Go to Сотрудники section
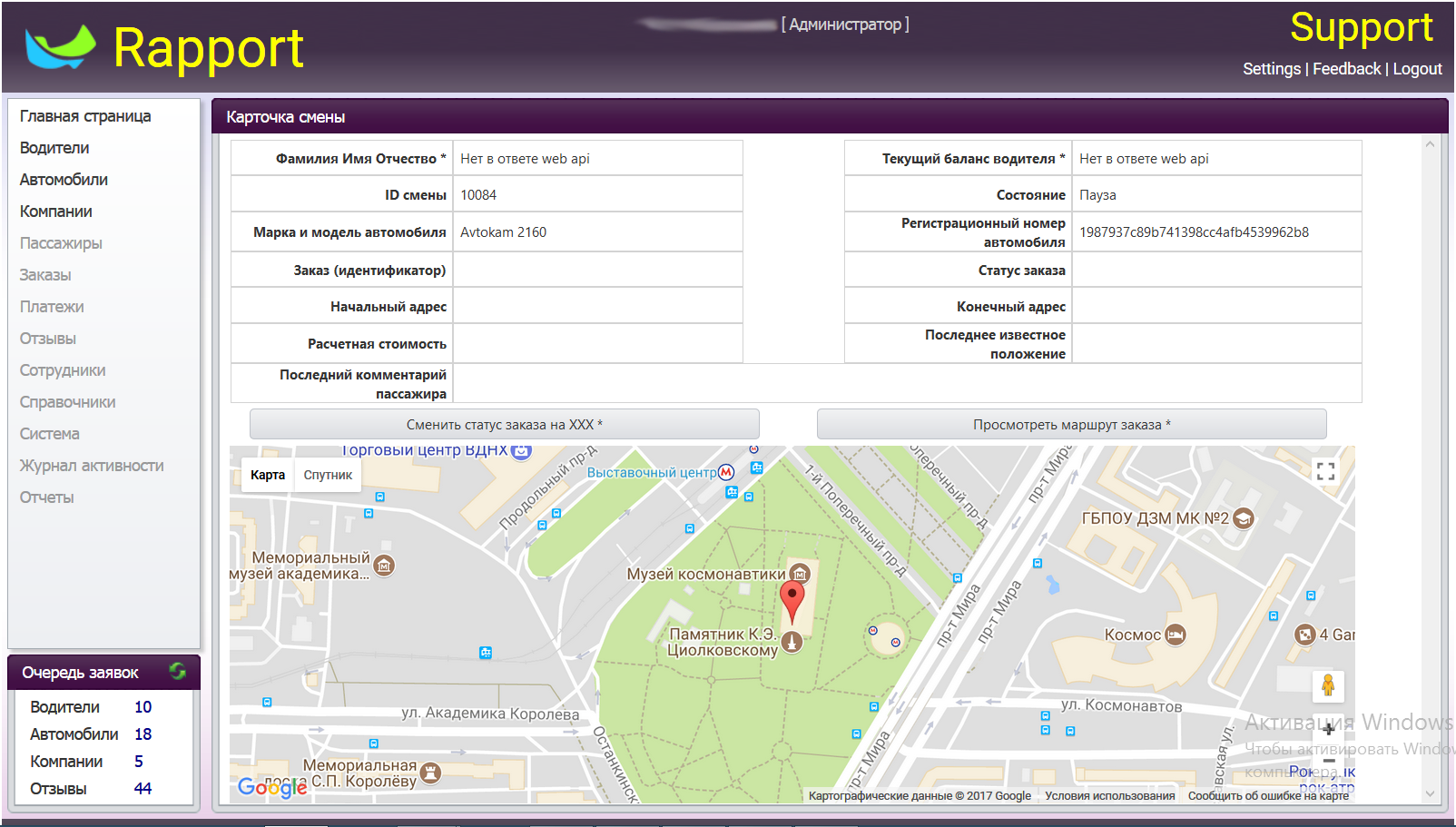The width and height of the screenshot is (1456, 827). point(63,370)
